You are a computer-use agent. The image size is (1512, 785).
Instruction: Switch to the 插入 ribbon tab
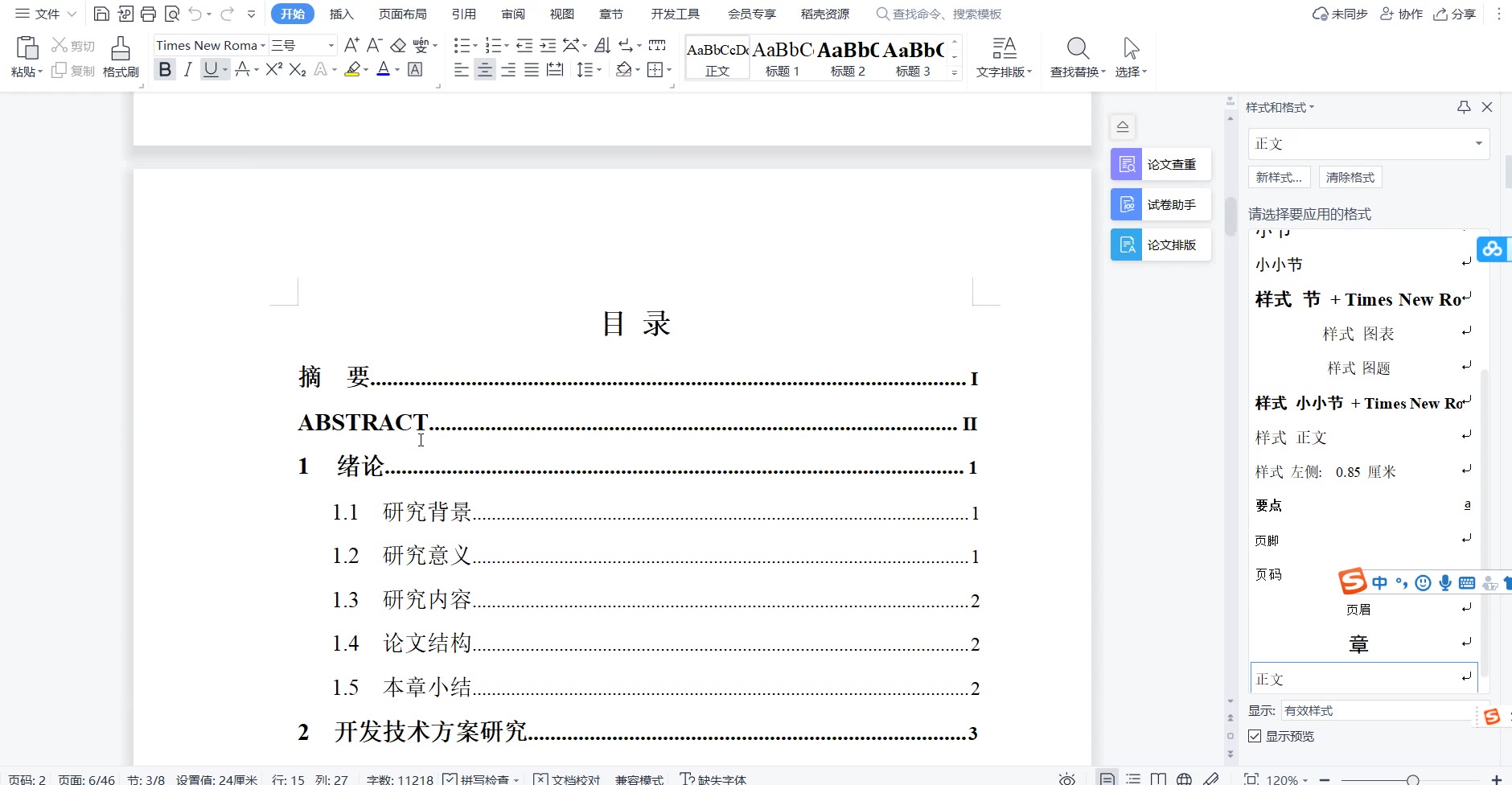pos(341,14)
